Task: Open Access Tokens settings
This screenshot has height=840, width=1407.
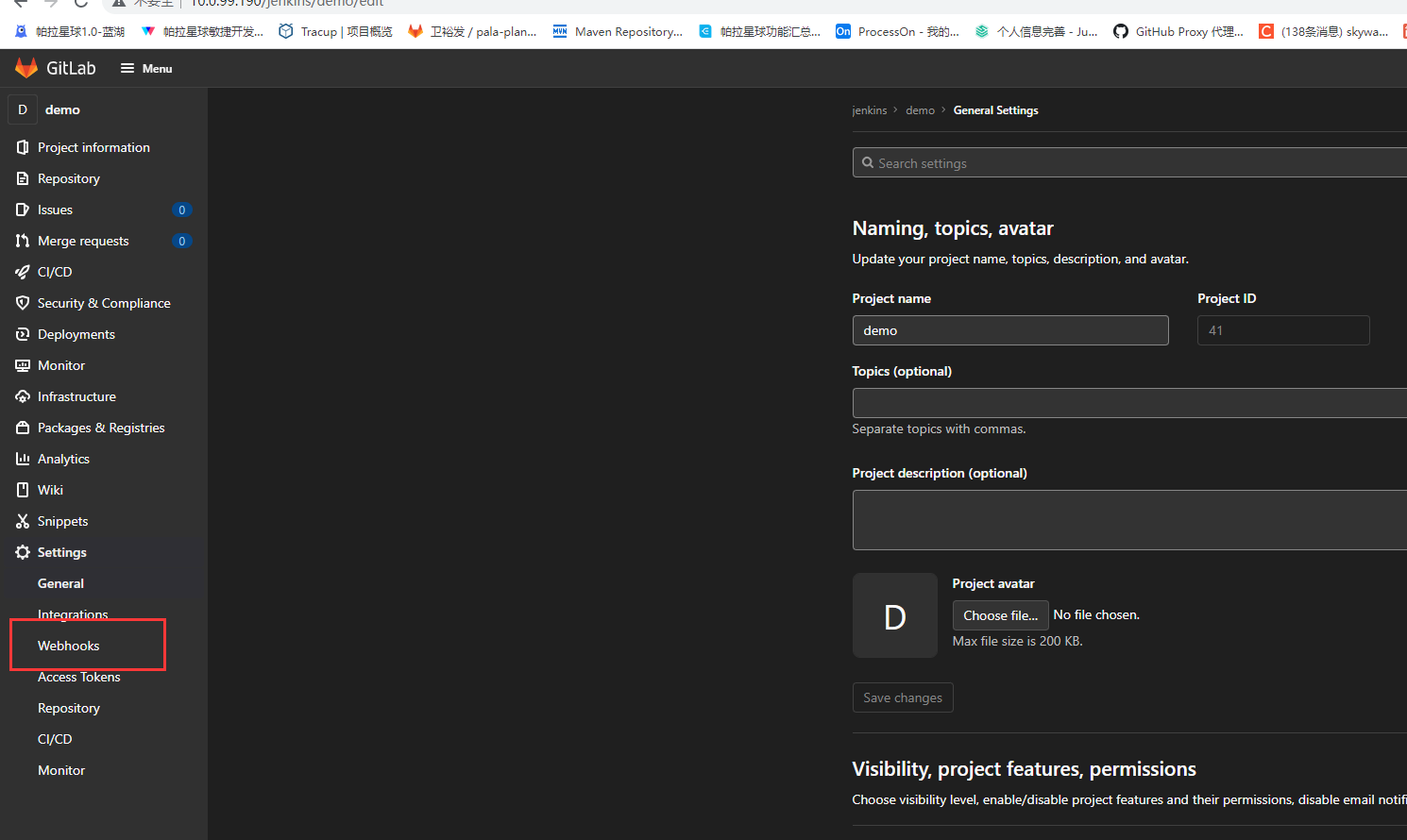Action: (x=79, y=677)
